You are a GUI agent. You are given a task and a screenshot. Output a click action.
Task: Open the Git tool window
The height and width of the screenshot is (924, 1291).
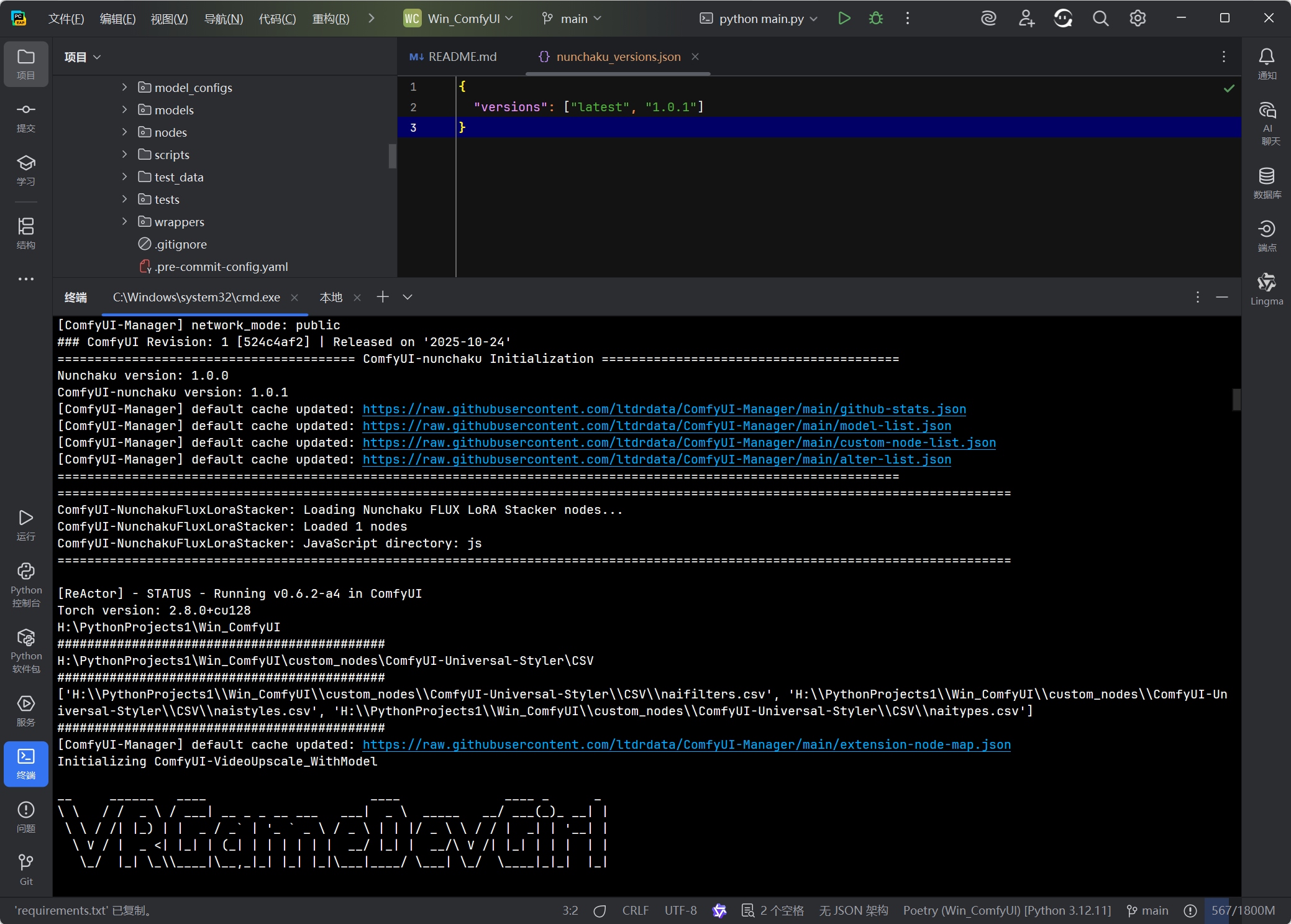26,869
